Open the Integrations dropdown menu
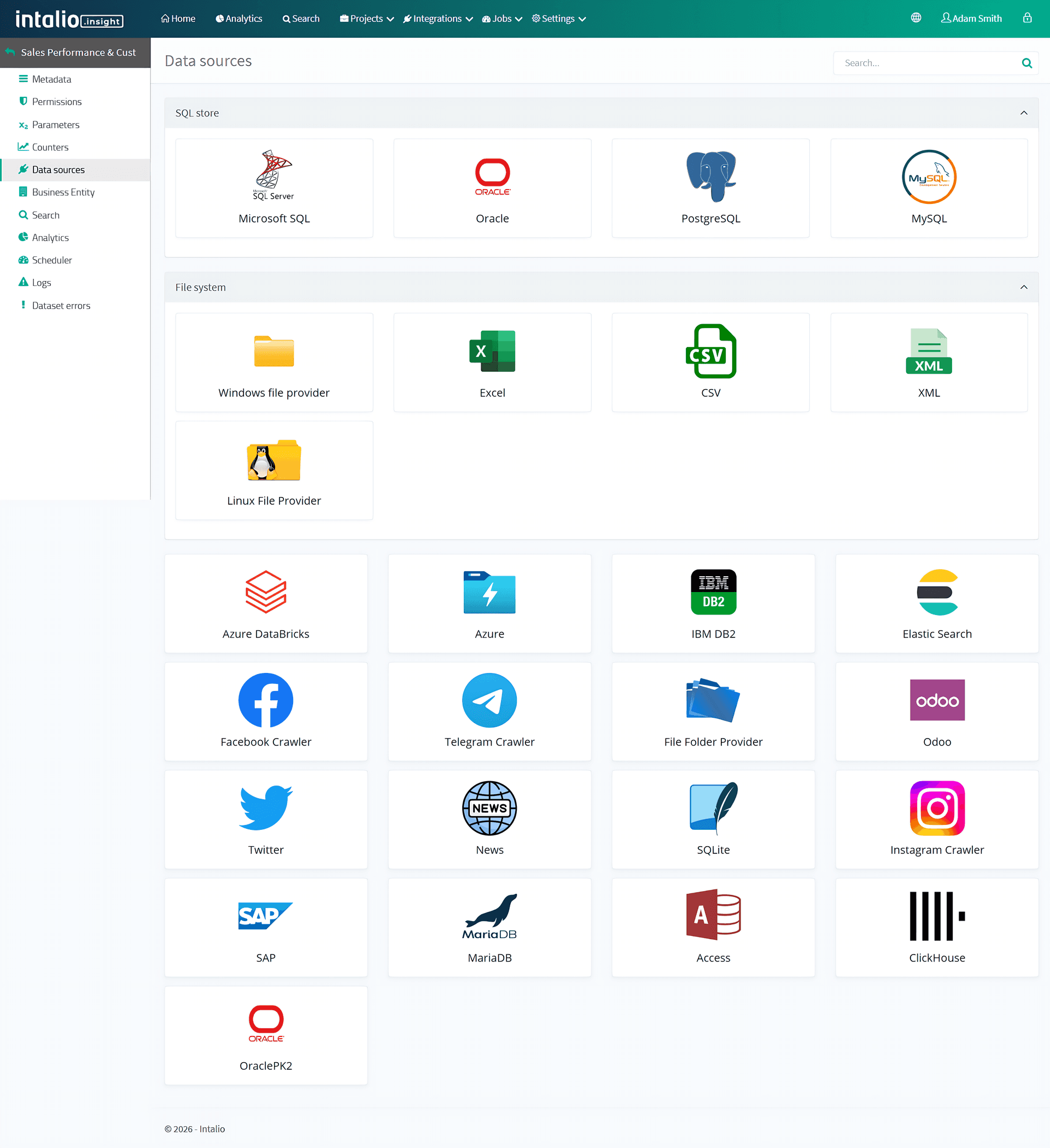Viewport: 1050px width, 1148px height. click(x=437, y=19)
